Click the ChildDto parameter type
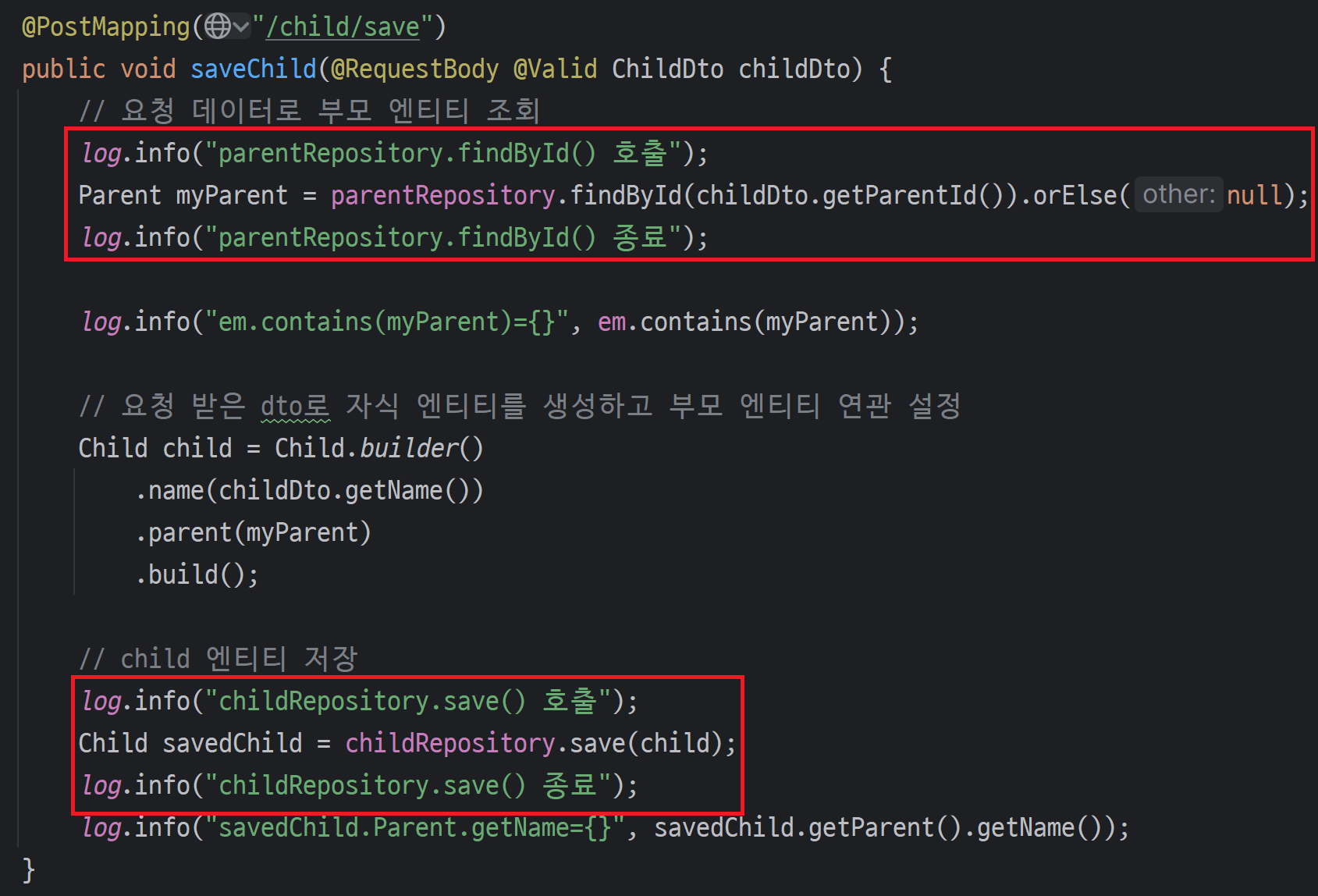Screen dimensions: 1318x896 (667, 69)
